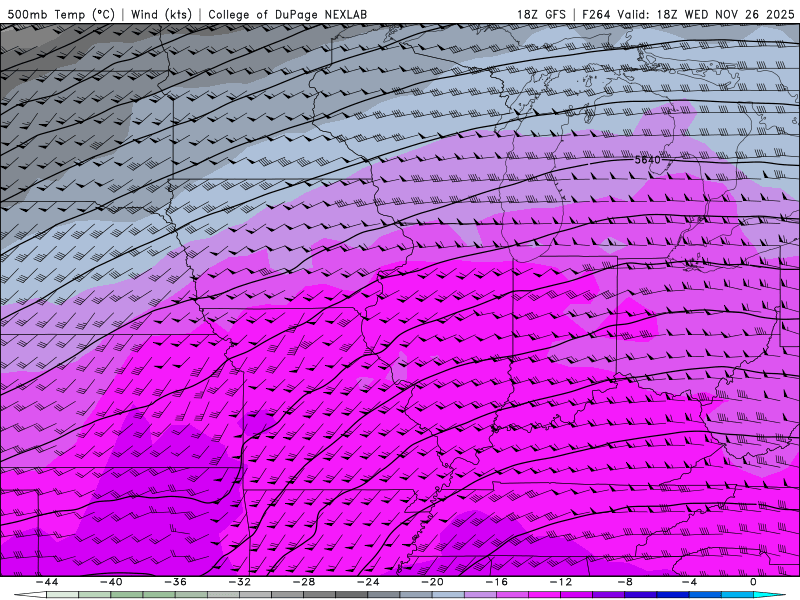Viewport: 800px width, 600px height.
Task: Select the 'F264' forecast hour text
Action: coord(596,15)
